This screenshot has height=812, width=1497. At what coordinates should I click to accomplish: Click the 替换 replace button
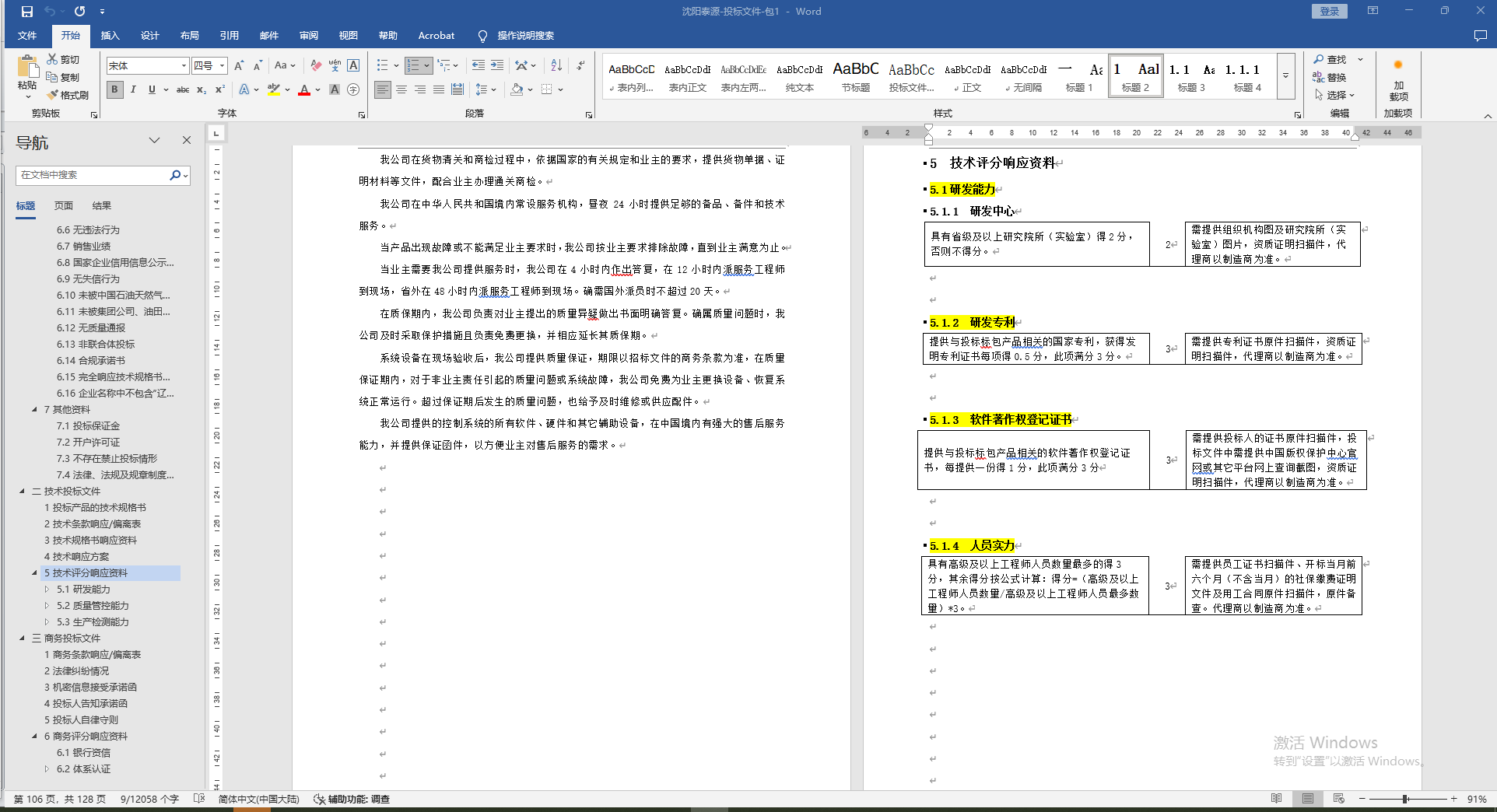tap(1329, 77)
